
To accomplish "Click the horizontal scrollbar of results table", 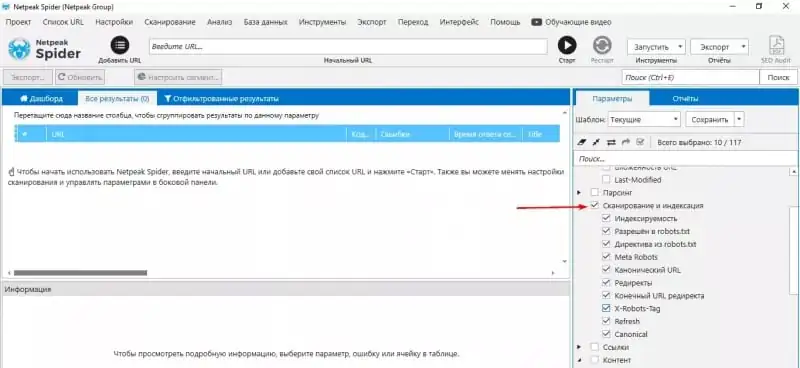I will tap(81, 273).
